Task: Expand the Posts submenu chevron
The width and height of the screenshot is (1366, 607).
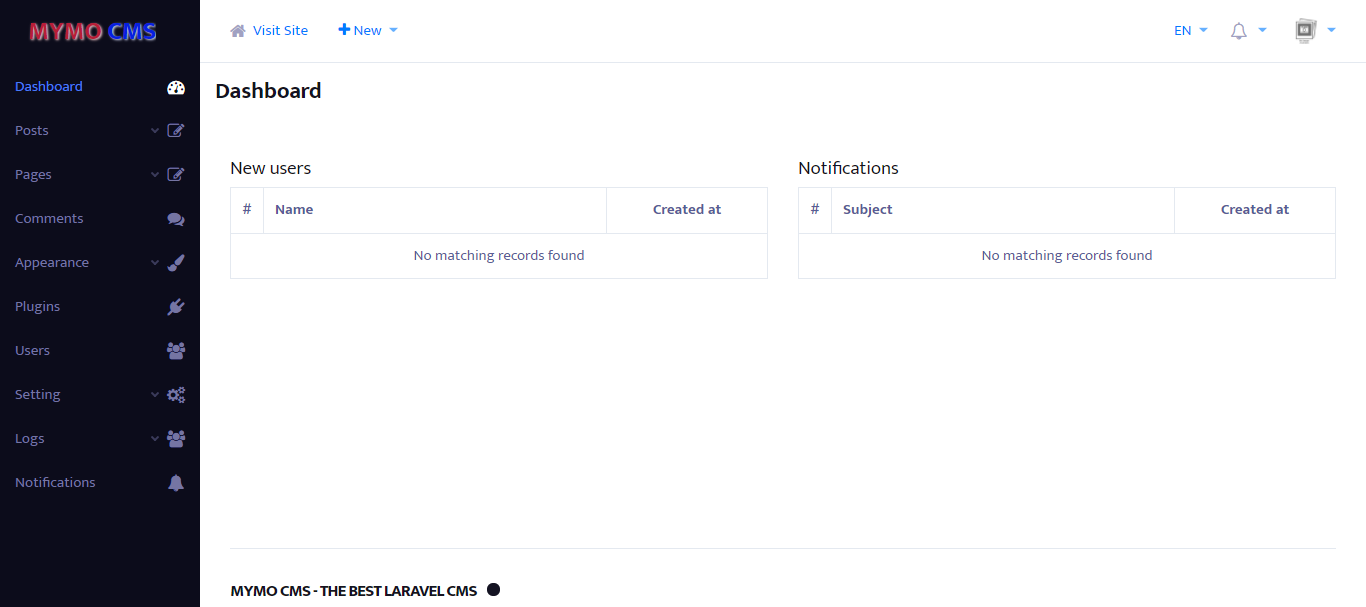Action: (155, 131)
